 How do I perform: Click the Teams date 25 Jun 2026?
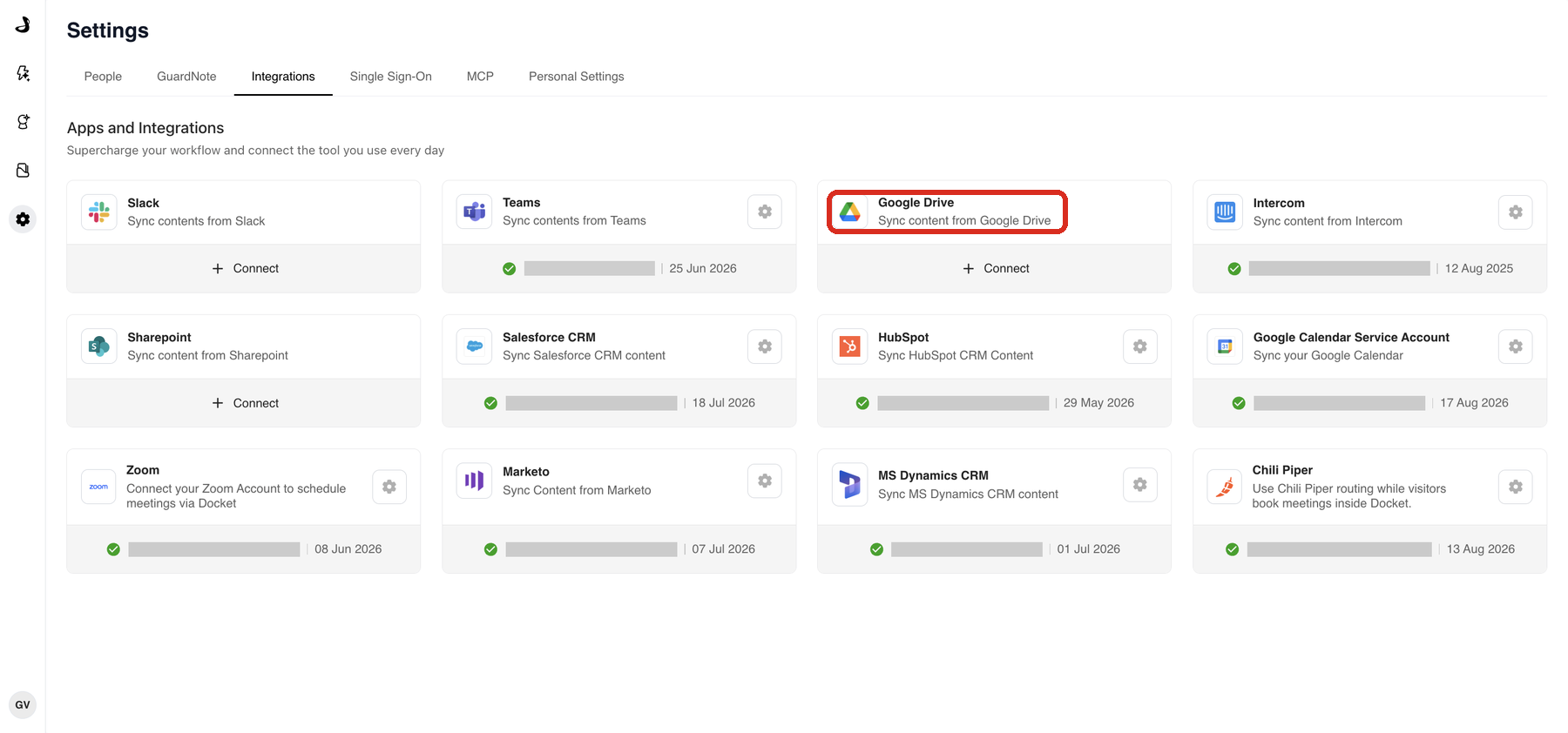(x=703, y=268)
